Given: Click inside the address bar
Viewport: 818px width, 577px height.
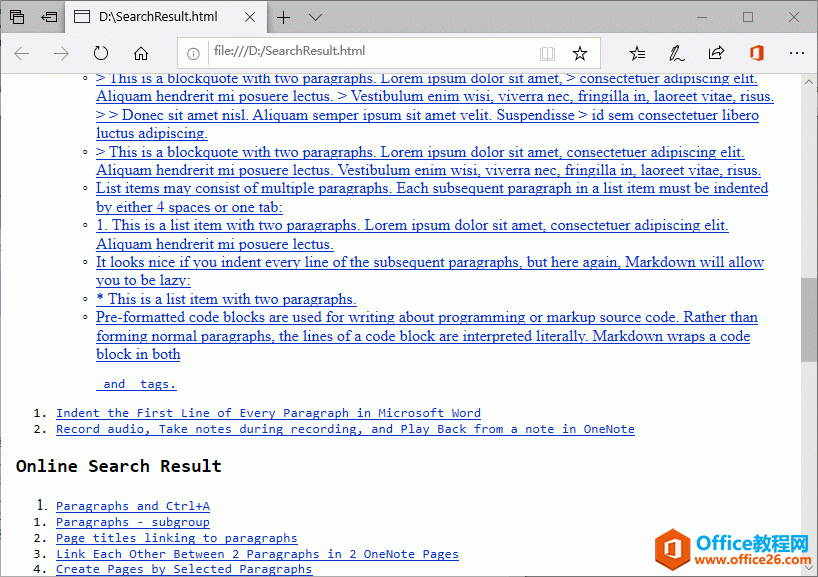Looking at the screenshot, I should [x=350, y=53].
